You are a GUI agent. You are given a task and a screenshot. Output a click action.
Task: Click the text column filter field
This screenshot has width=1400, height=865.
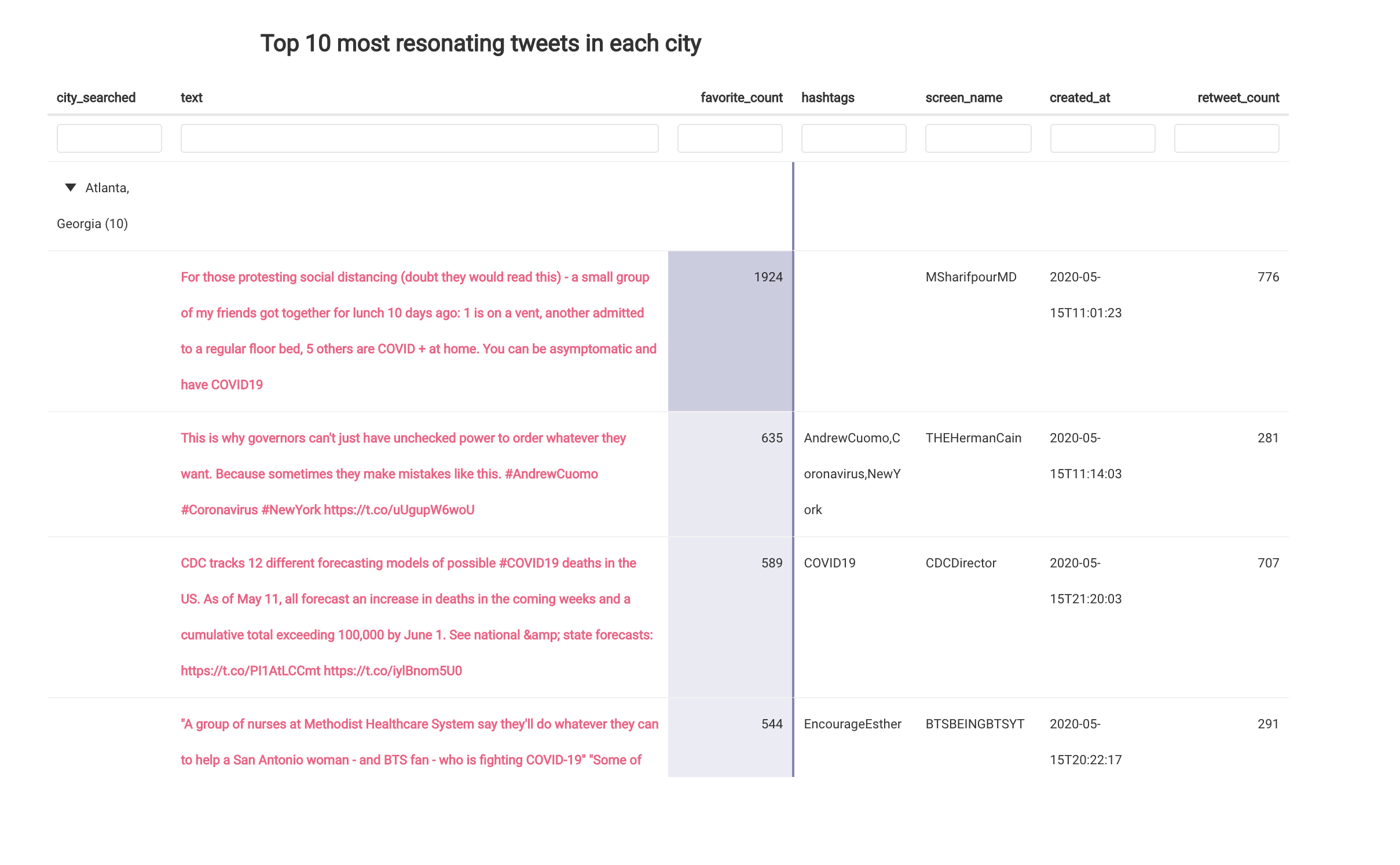pos(419,138)
